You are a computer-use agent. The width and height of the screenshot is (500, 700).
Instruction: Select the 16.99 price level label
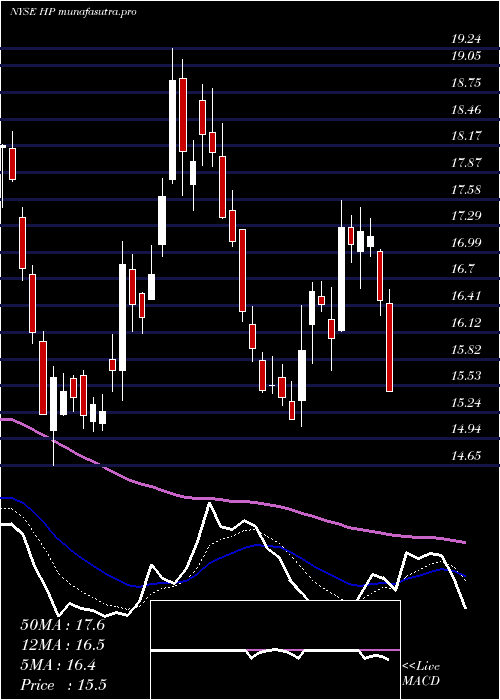466,243
